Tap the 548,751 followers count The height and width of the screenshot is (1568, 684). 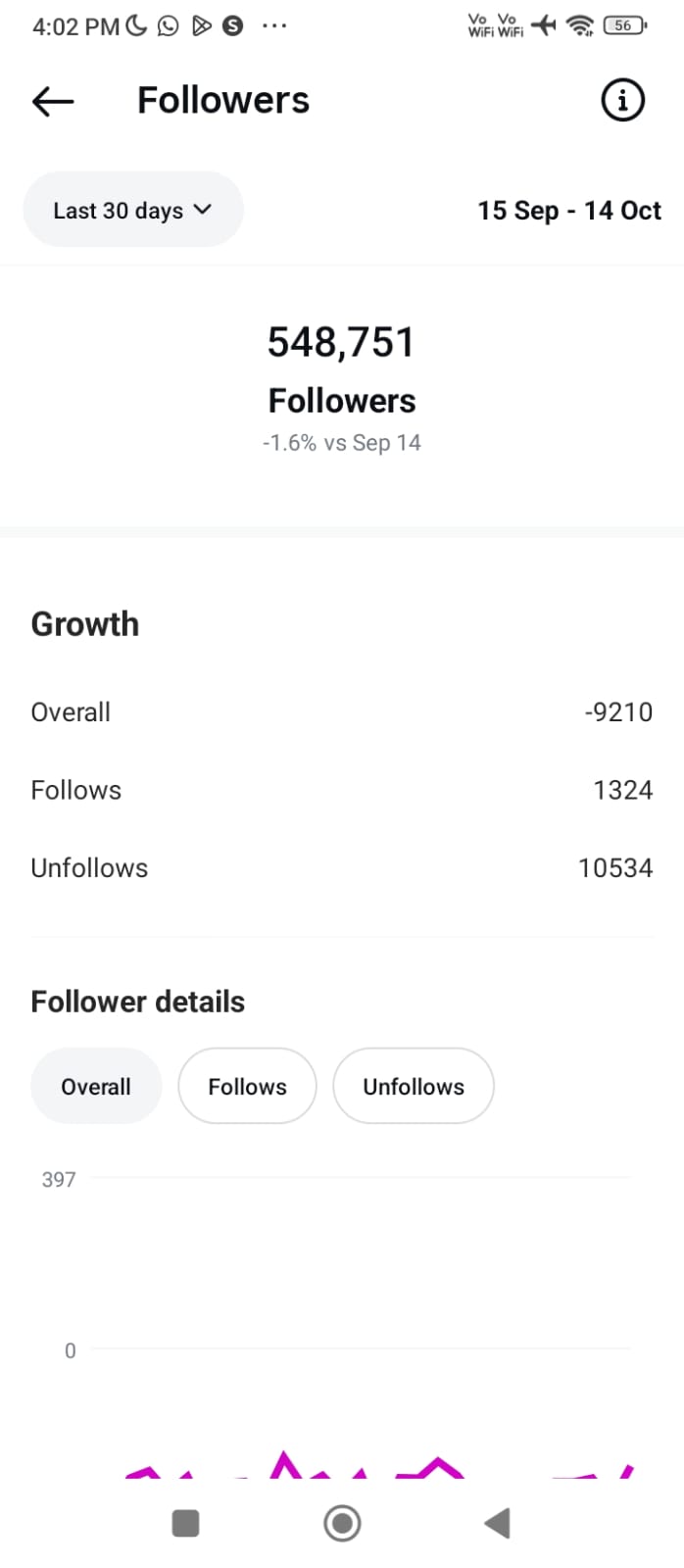point(342,343)
